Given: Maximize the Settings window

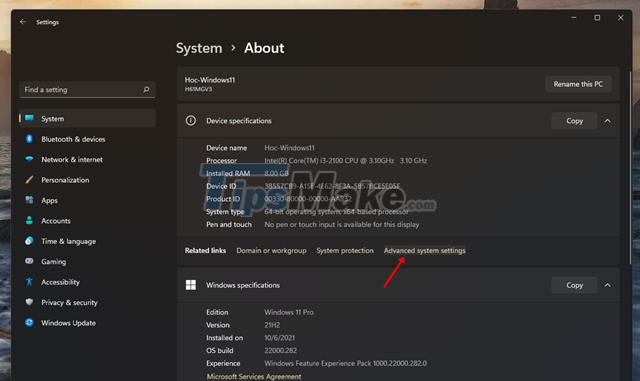Looking at the screenshot, I should coord(597,18).
